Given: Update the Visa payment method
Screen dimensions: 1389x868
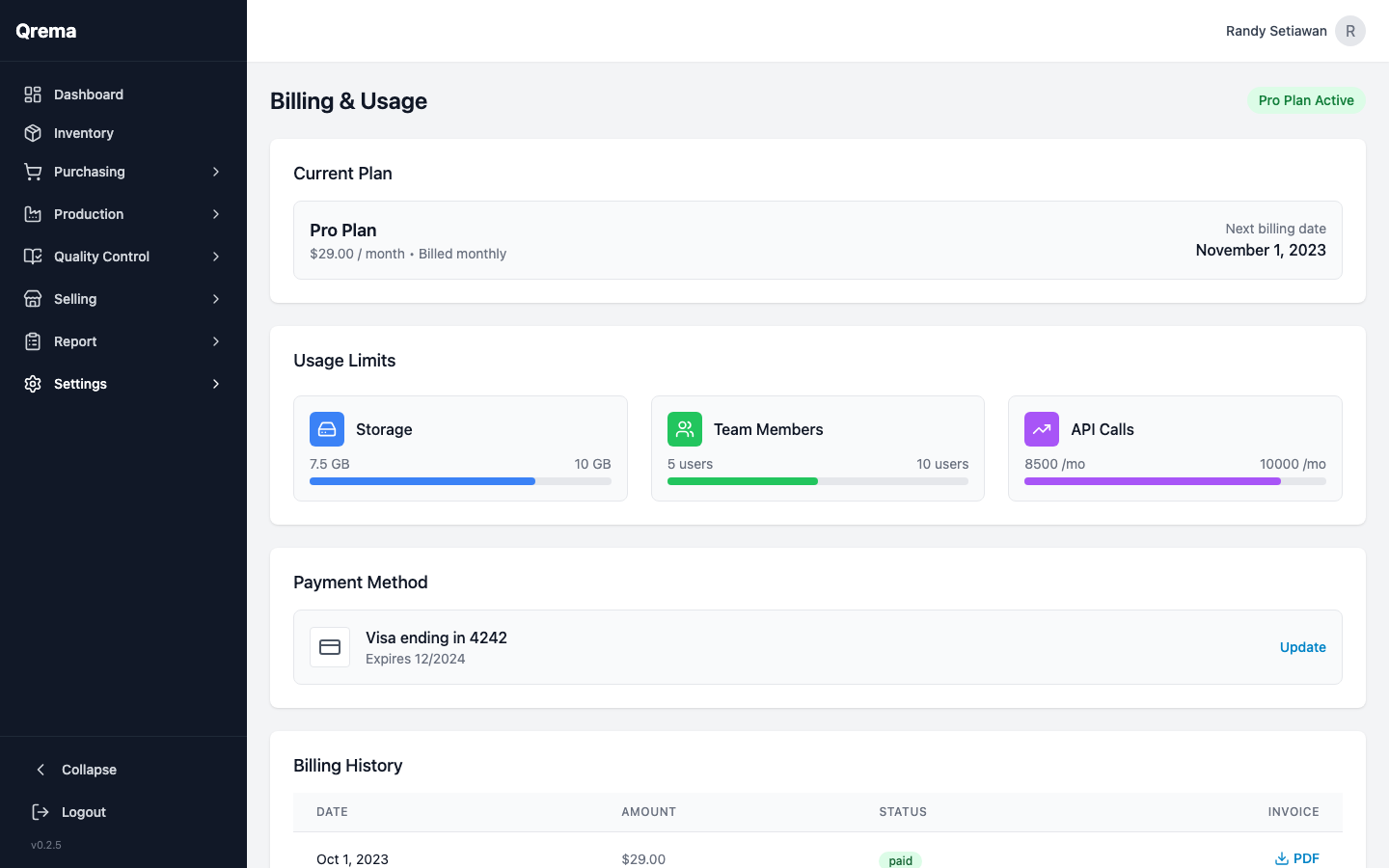Looking at the screenshot, I should pyautogui.click(x=1302, y=647).
